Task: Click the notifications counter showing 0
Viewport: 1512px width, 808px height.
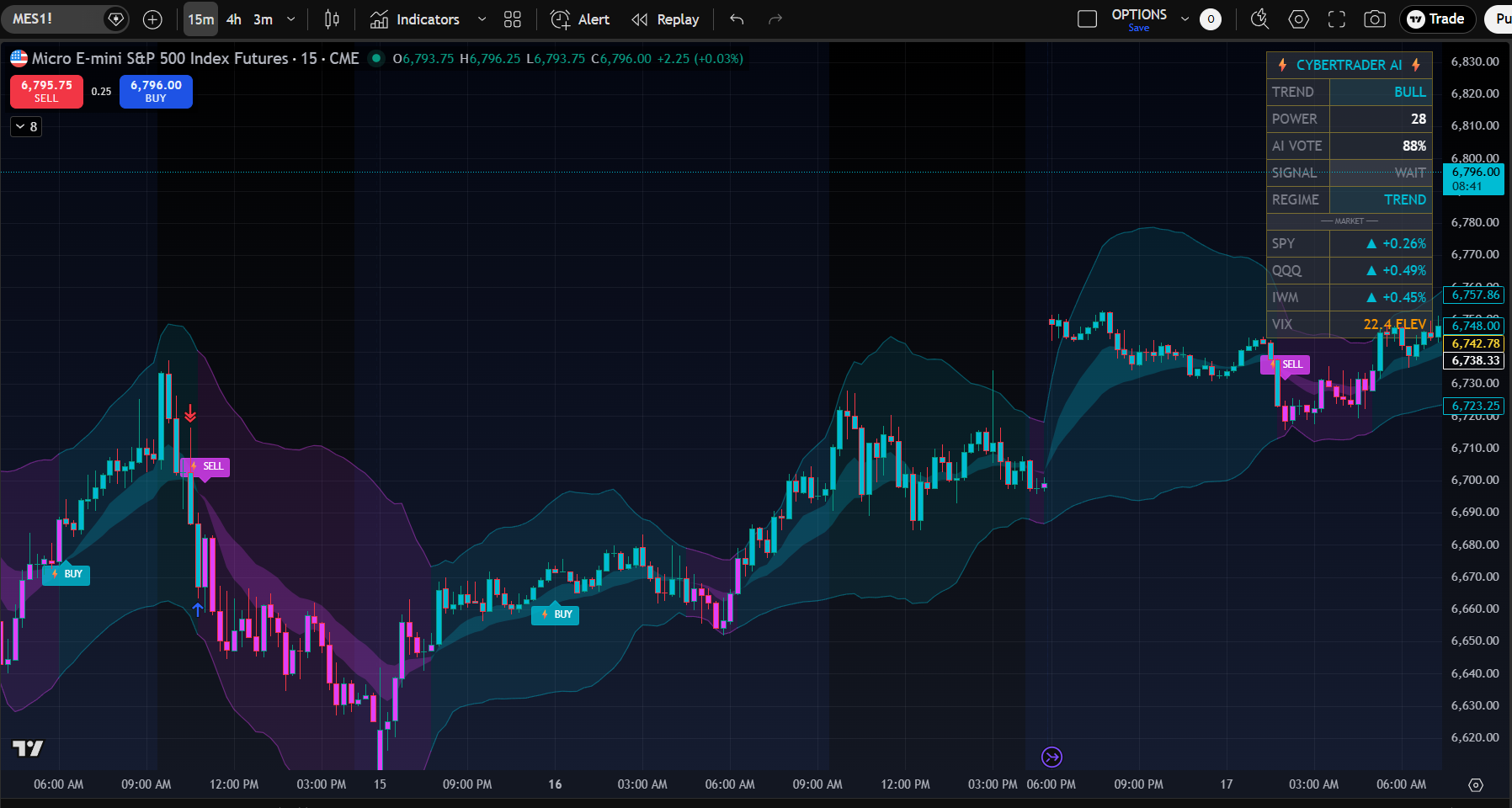Action: (1211, 19)
